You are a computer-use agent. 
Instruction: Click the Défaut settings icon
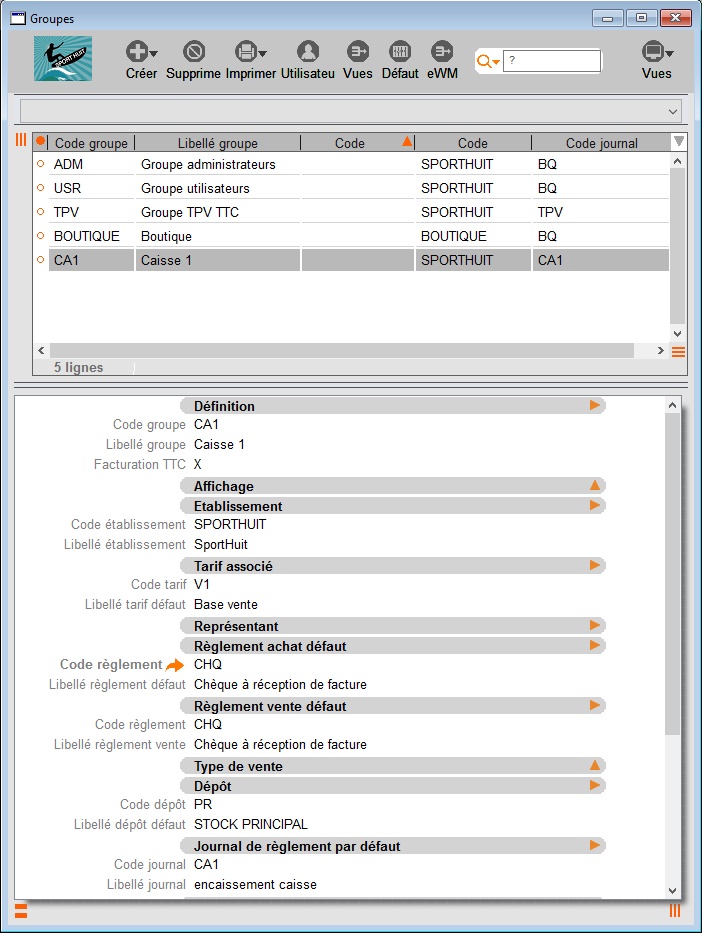(x=400, y=52)
